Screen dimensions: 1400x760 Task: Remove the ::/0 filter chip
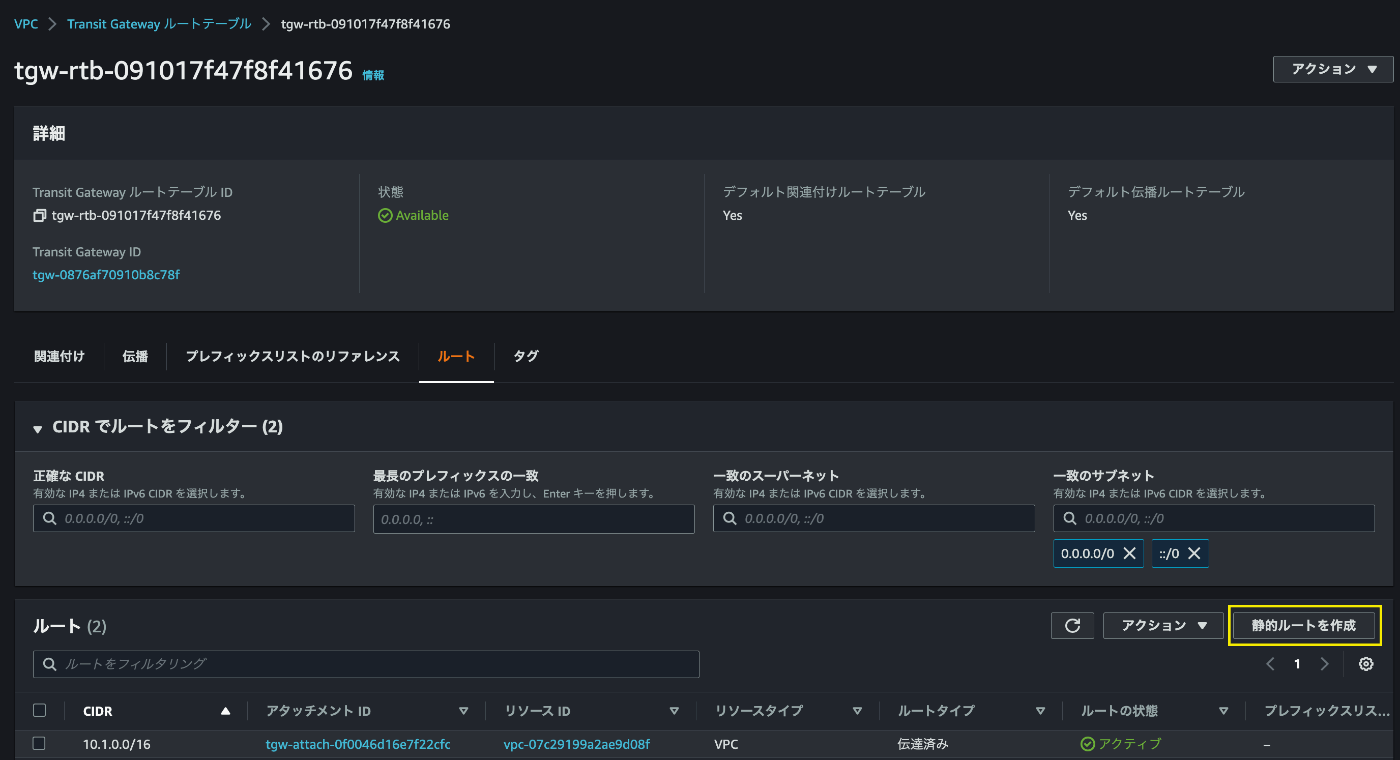[1194, 553]
